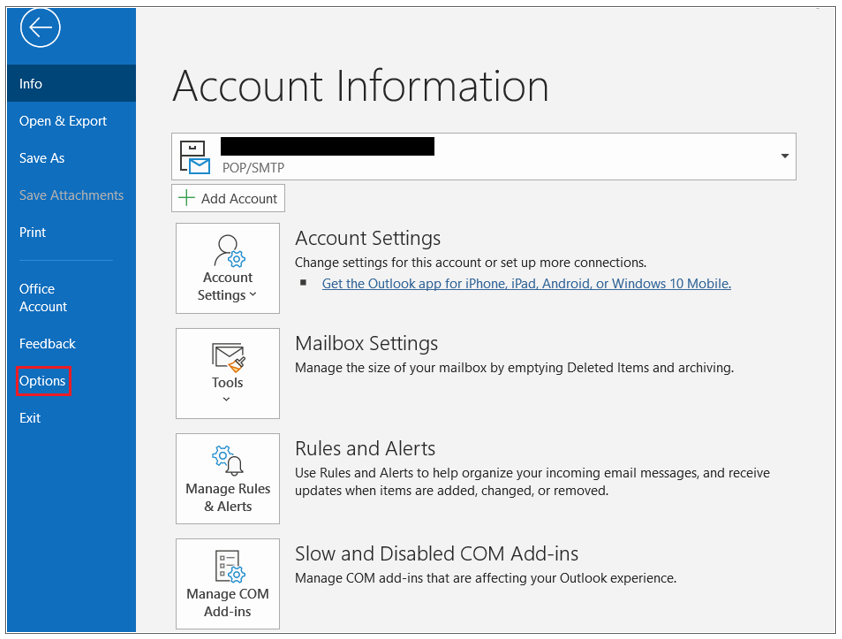Image resolution: width=842 pixels, height=639 pixels.
Task: Click the back arrow circle icon
Action: click(x=40, y=27)
